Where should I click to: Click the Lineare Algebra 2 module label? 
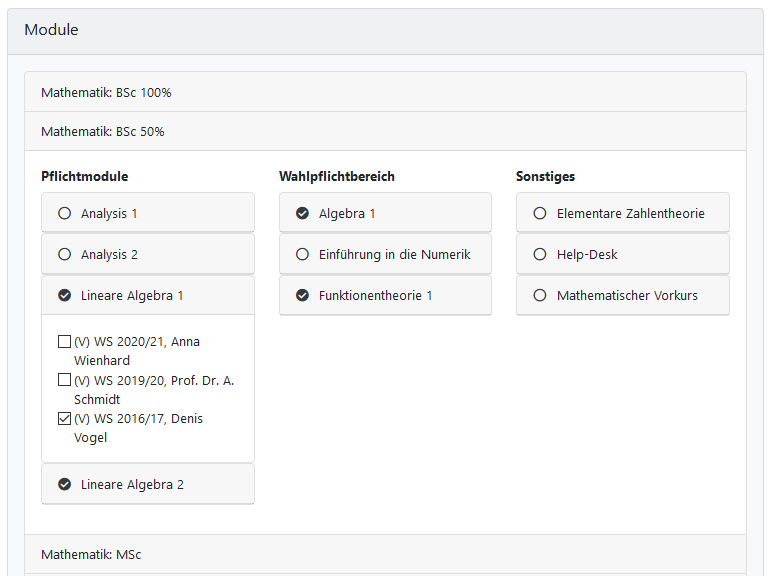pos(132,484)
